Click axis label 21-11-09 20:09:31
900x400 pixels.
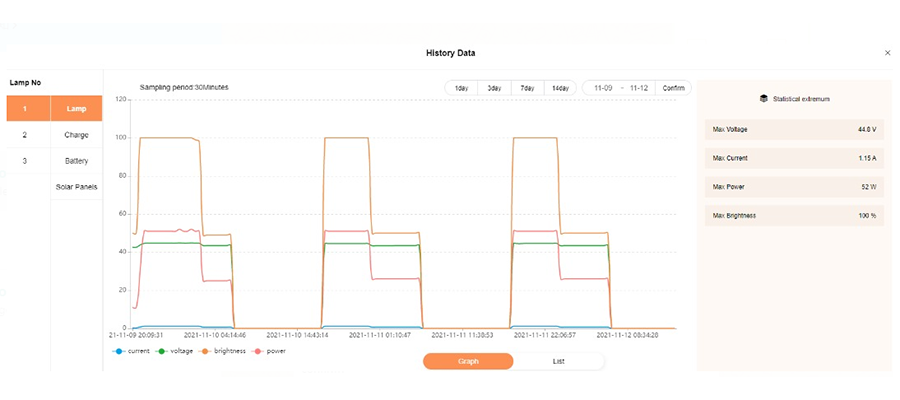(137, 333)
